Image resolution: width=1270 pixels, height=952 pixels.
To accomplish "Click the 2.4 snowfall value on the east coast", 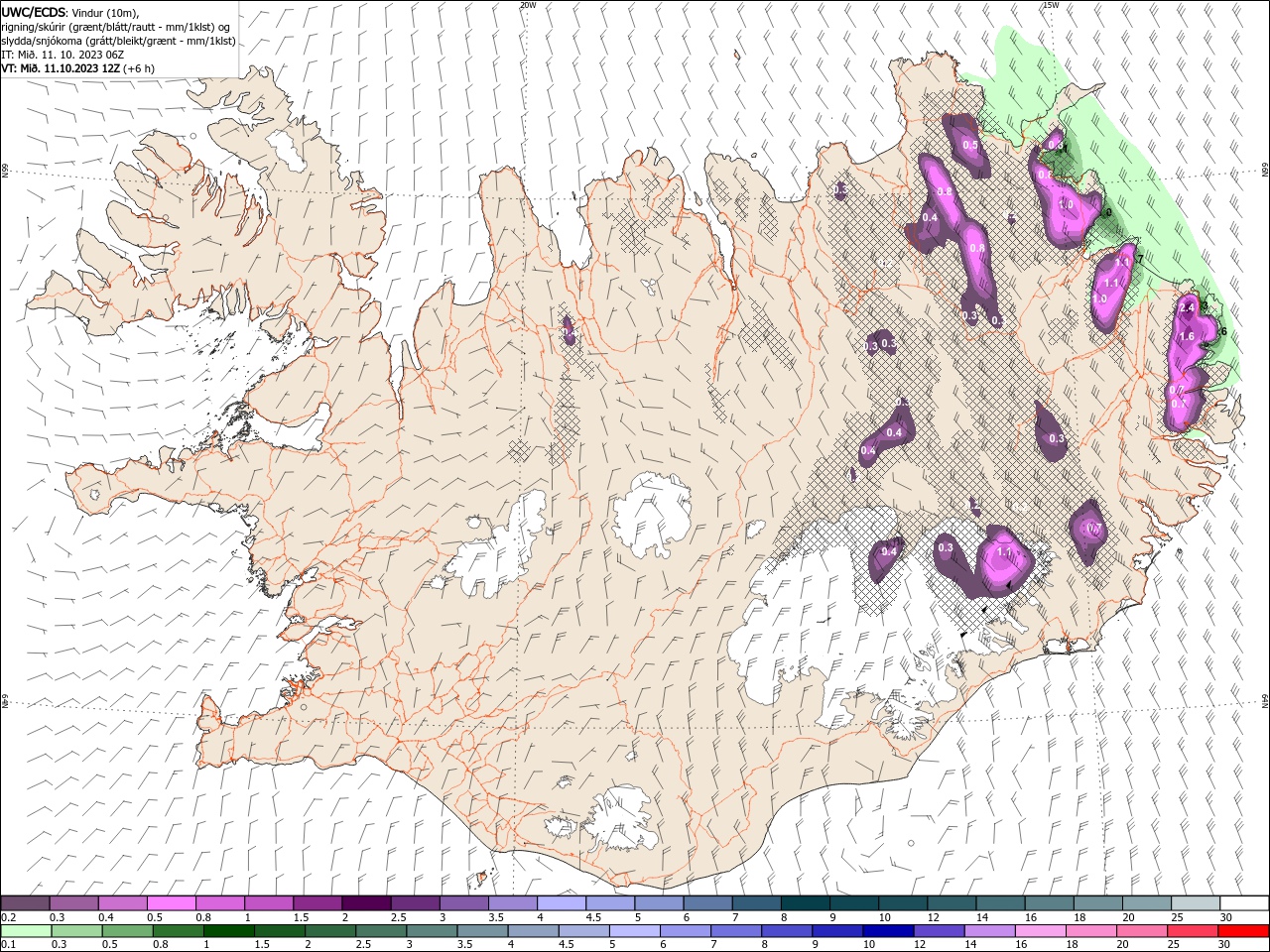I will pyautogui.click(x=1189, y=308).
